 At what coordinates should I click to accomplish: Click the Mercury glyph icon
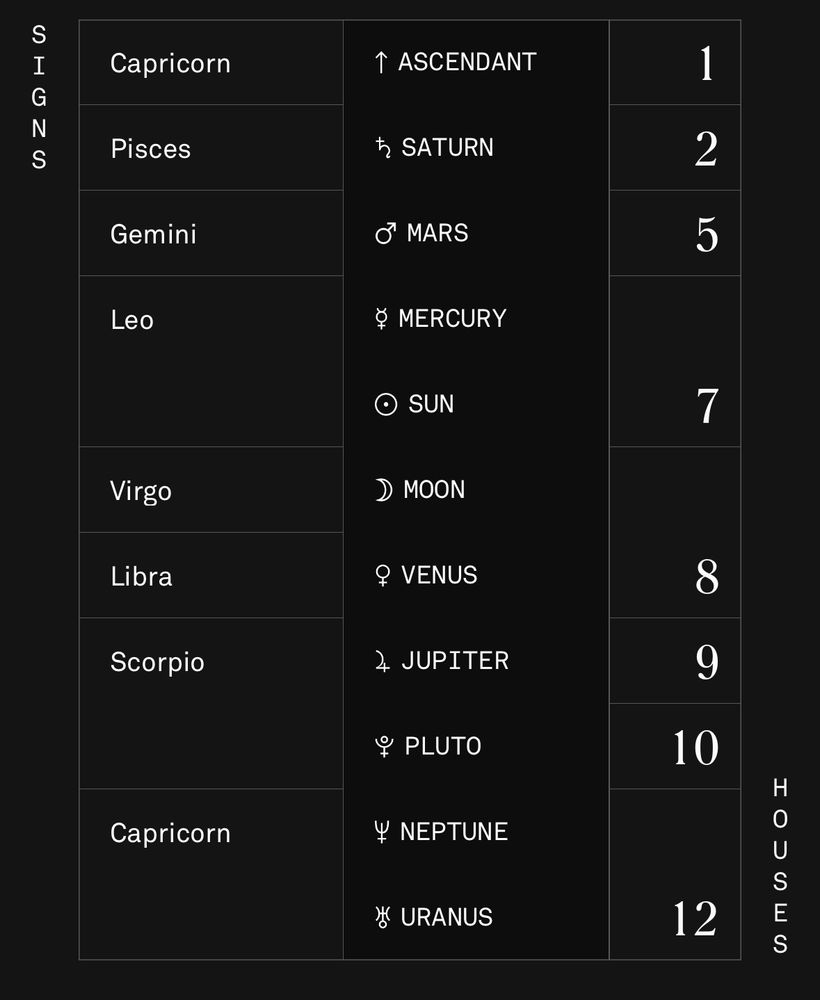click(x=381, y=318)
